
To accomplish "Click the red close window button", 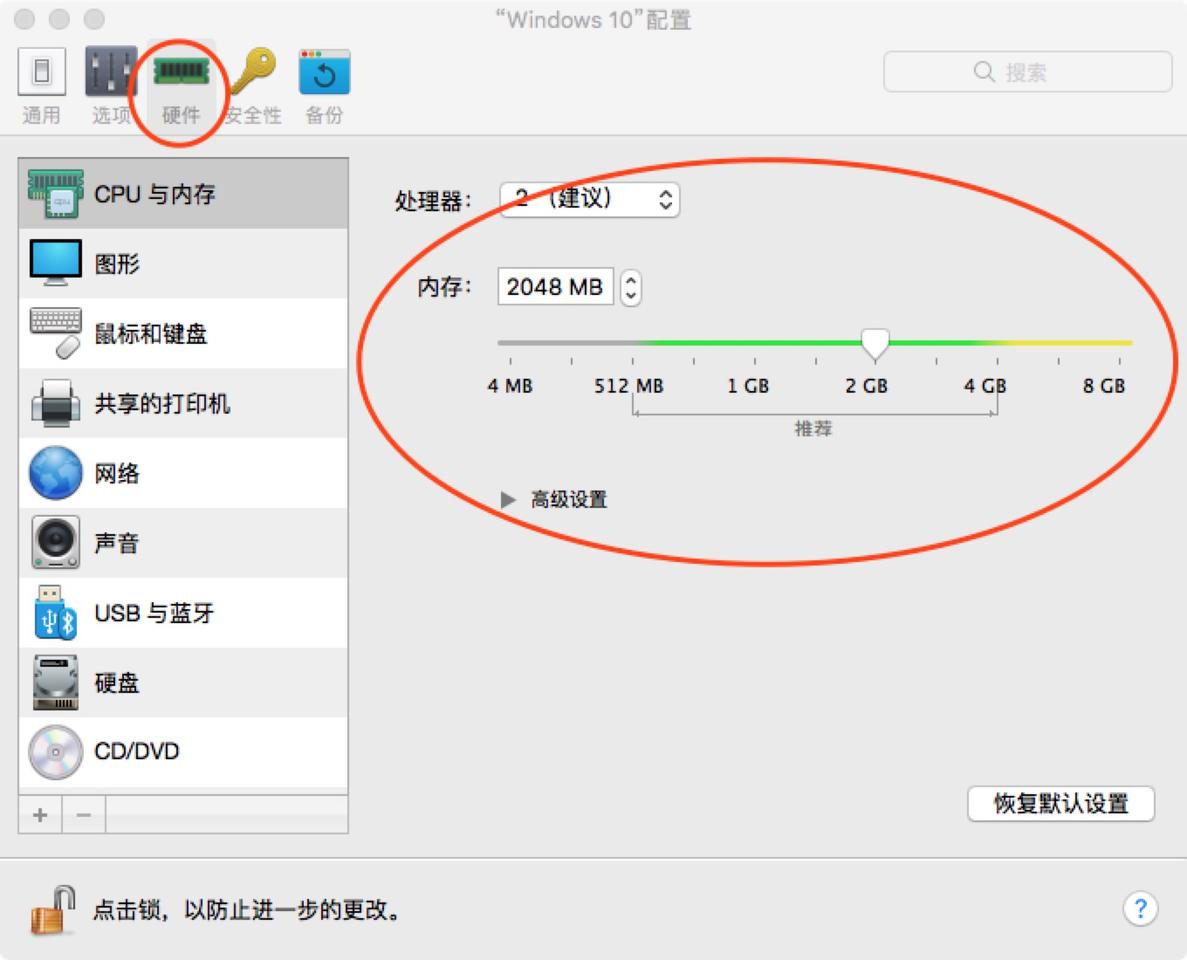I will [x=24, y=19].
